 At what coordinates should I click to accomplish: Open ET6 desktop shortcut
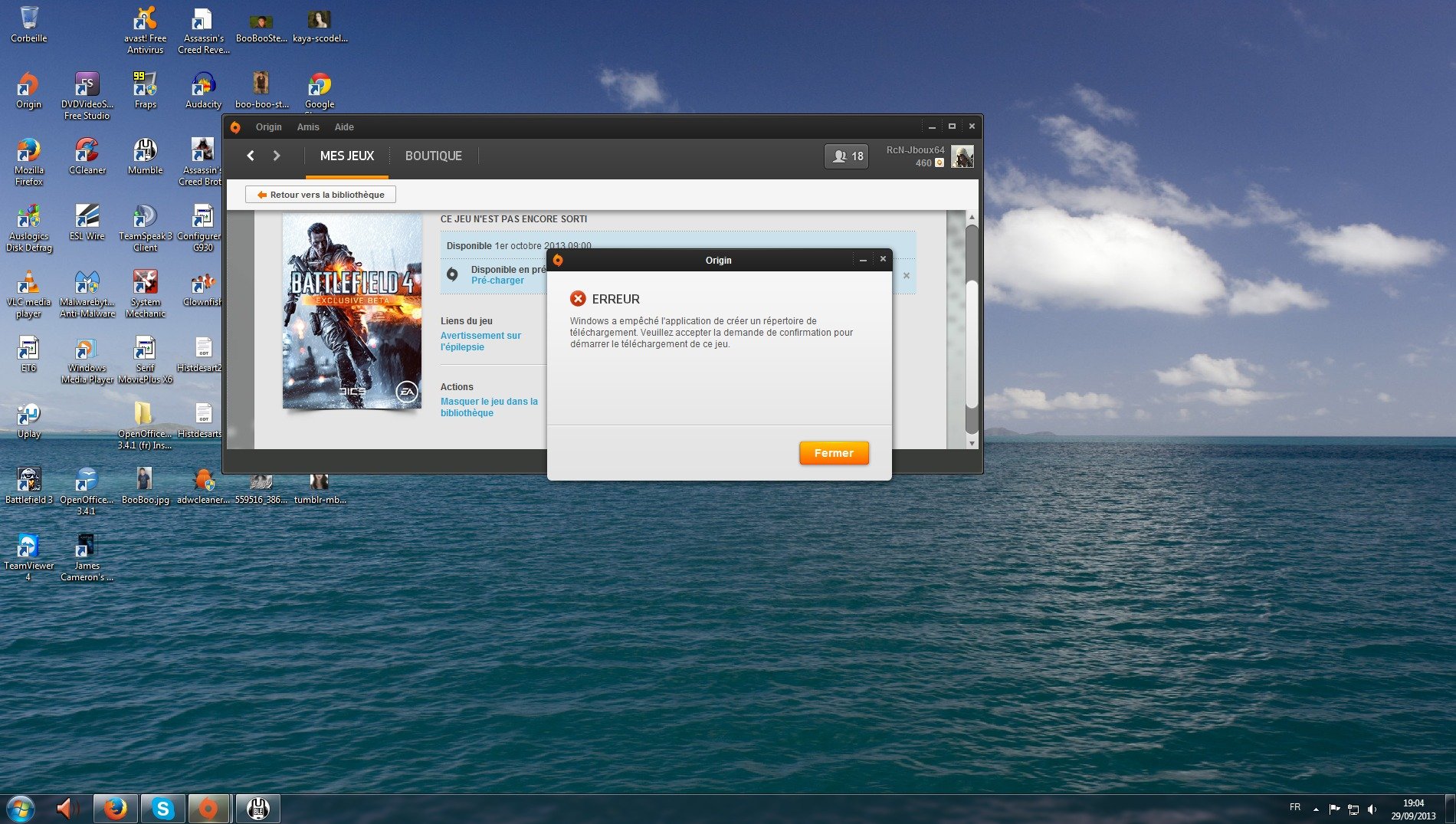point(29,354)
